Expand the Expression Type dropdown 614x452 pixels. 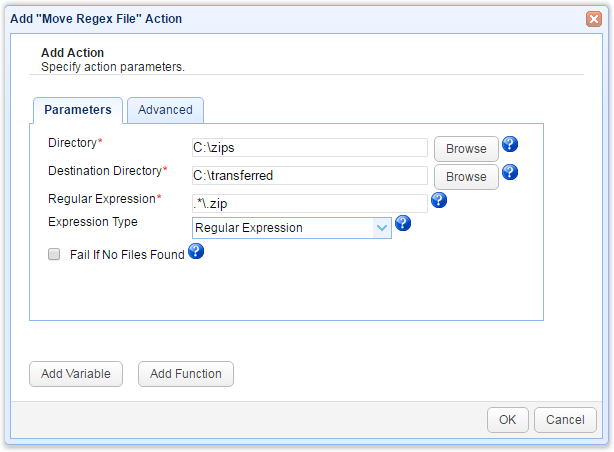pyautogui.click(x=381, y=228)
